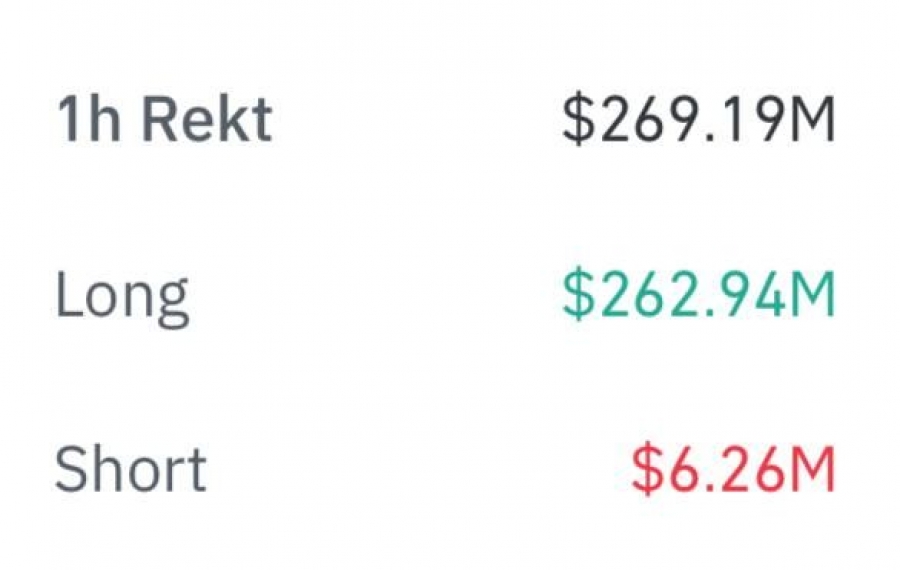Click the dollar sign in green $262.94M
Viewport: 900px width, 570px height.
click(577, 294)
